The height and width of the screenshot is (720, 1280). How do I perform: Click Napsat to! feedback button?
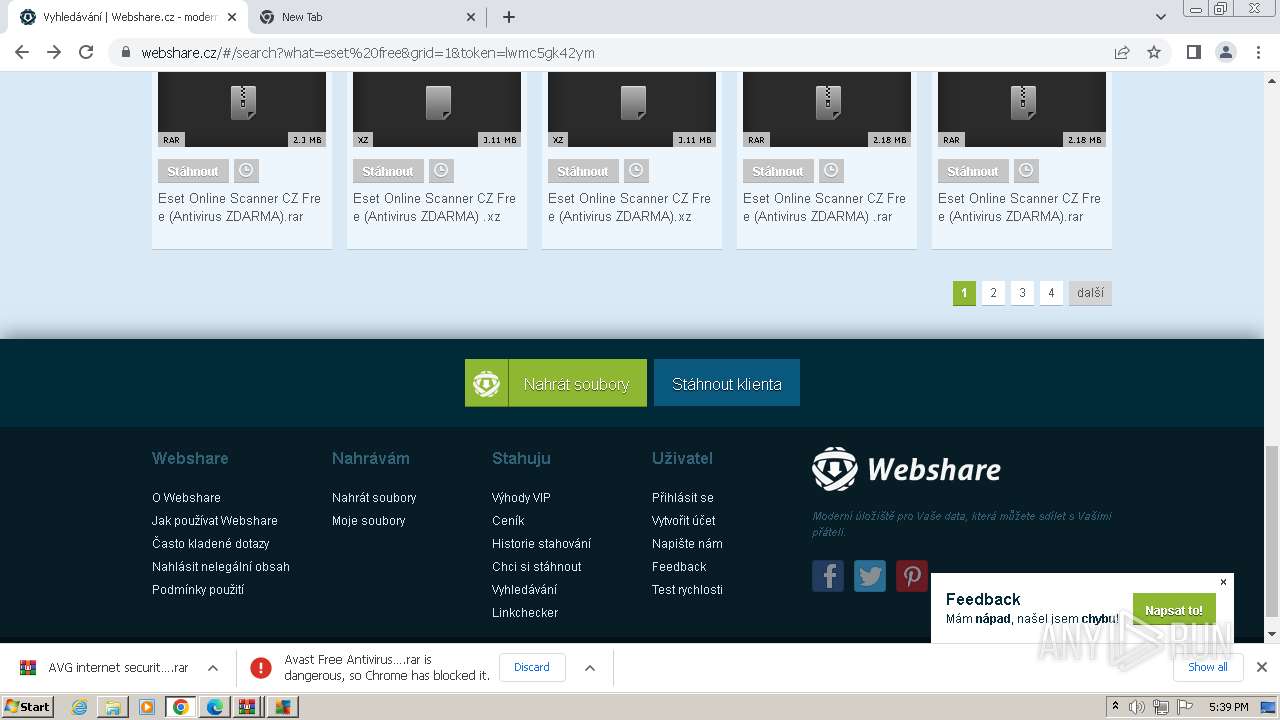click(1174, 610)
